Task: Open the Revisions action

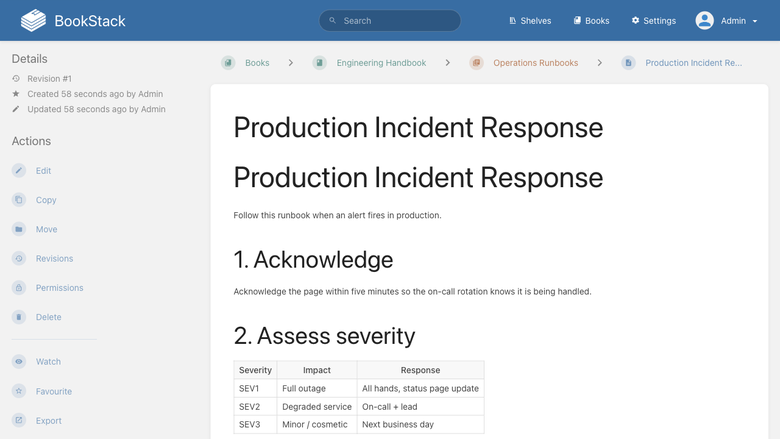Action: tap(54, 259)
